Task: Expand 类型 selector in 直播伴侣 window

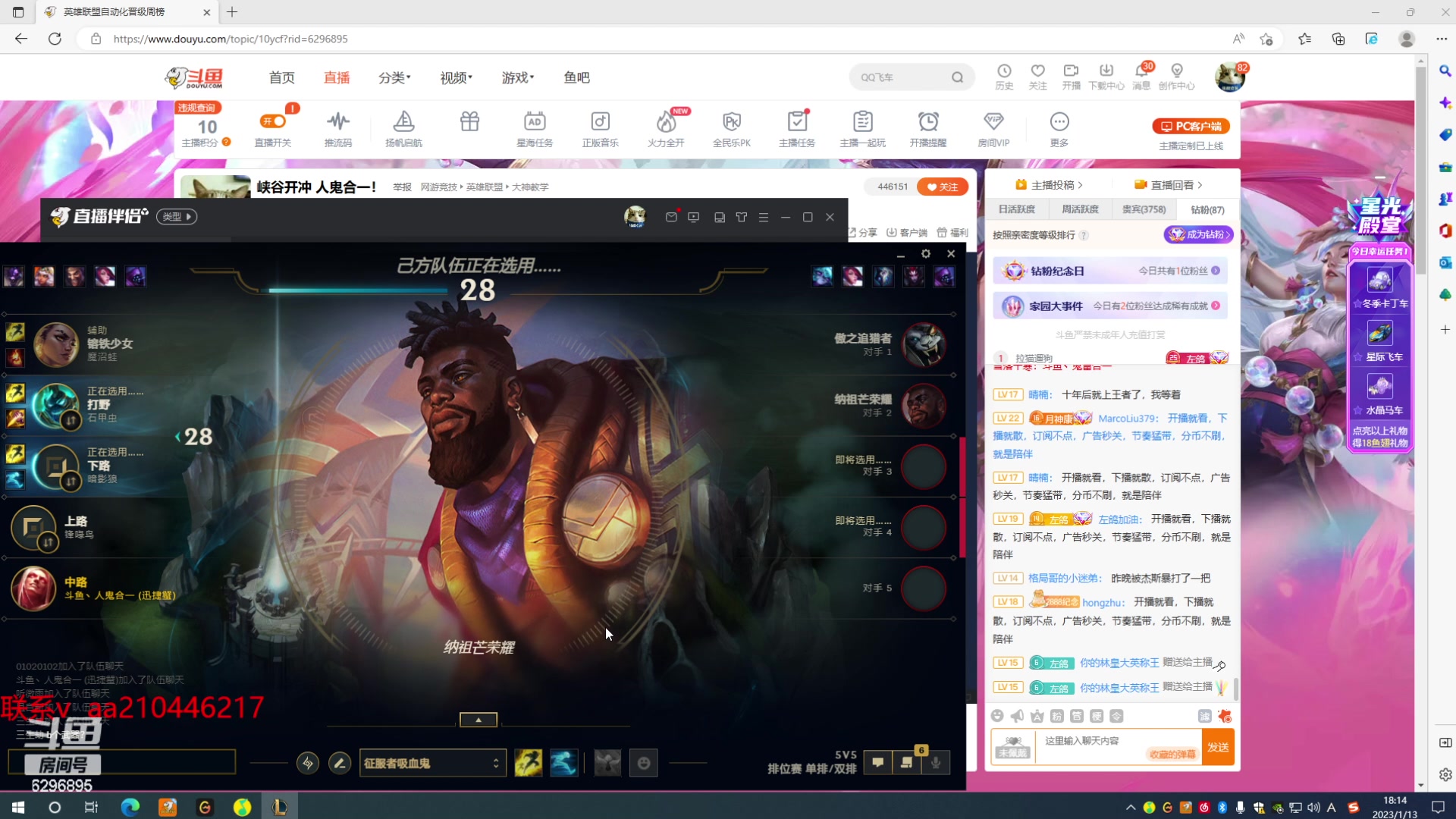Action: pos(177,217)
